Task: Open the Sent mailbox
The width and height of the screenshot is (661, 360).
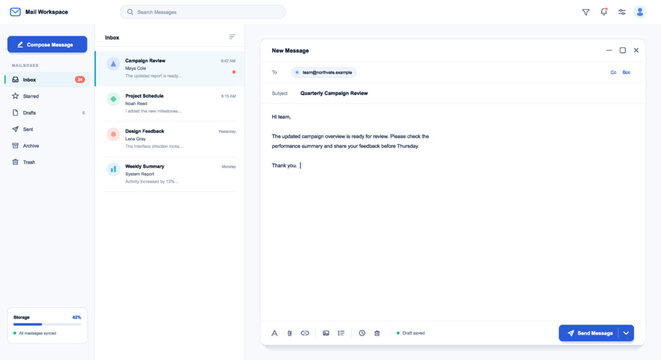Action: 47,129
